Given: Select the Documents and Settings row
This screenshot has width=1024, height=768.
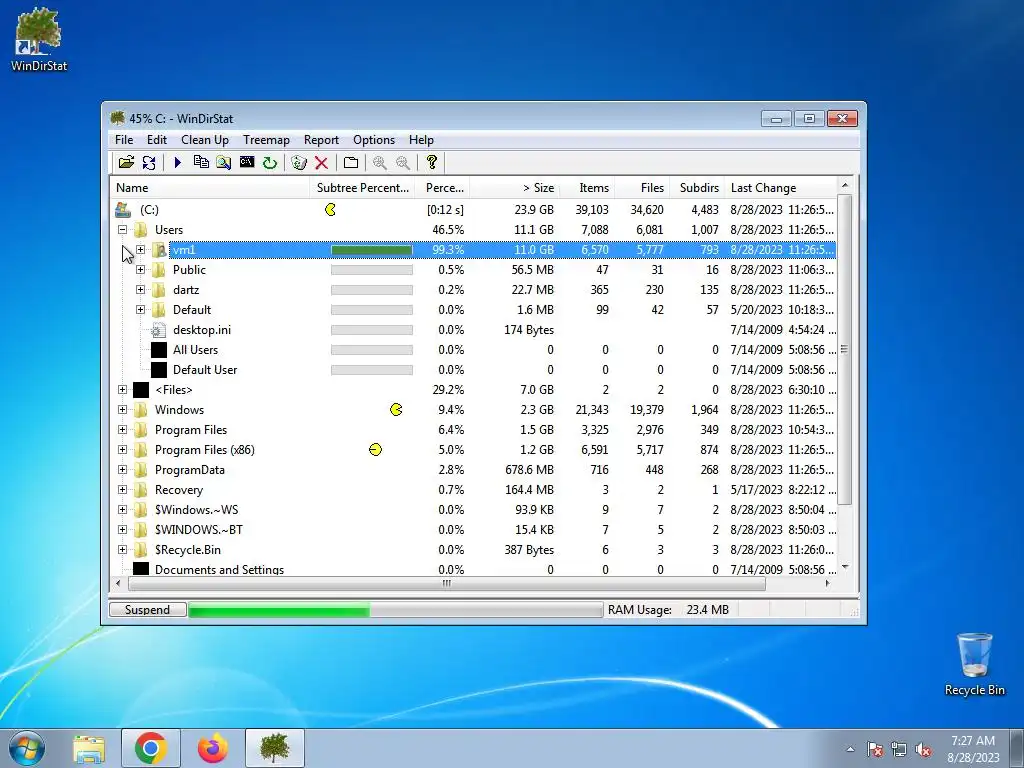Looking at the screenshot, I should click(475, 569).
